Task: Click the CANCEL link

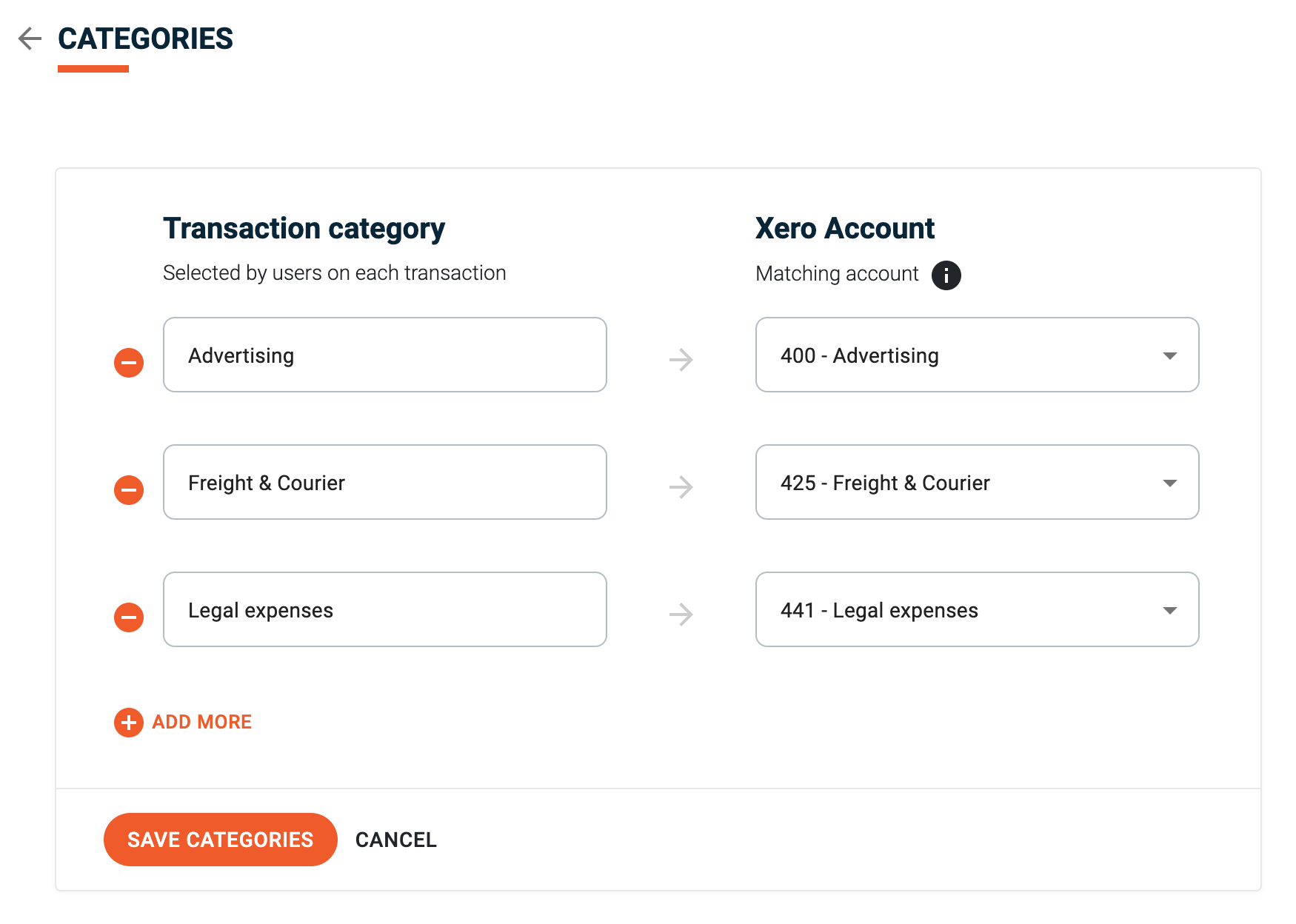Action: pyautogui.click(x=396, y=839)
